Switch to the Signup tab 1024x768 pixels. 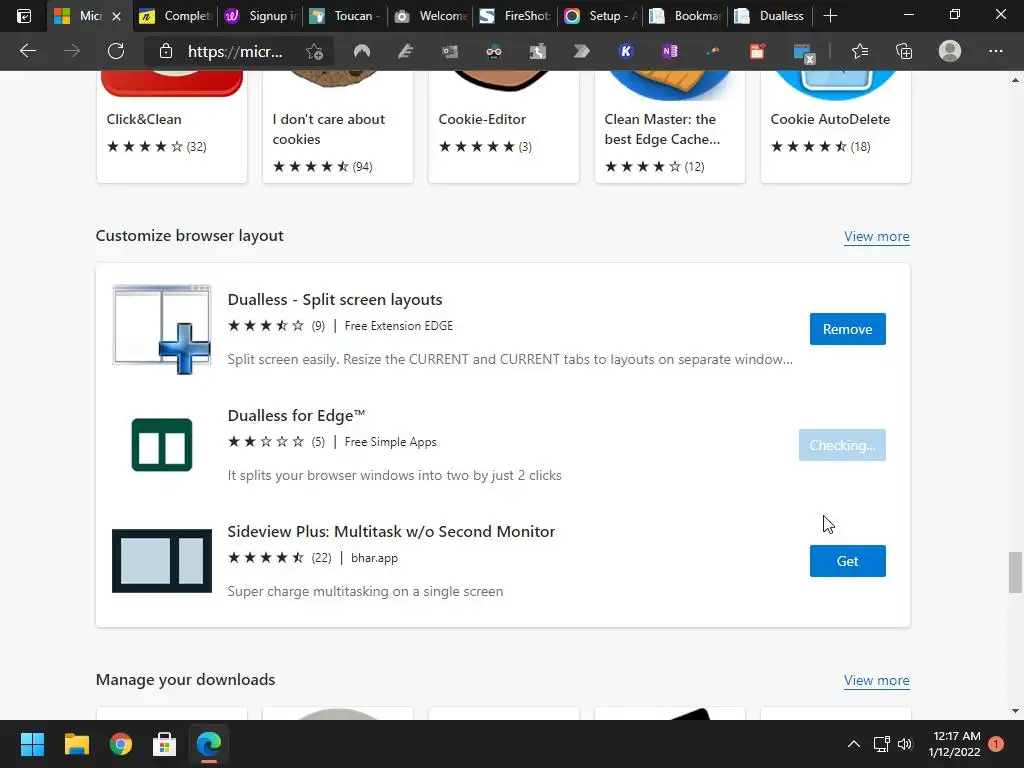pos(260,16)
